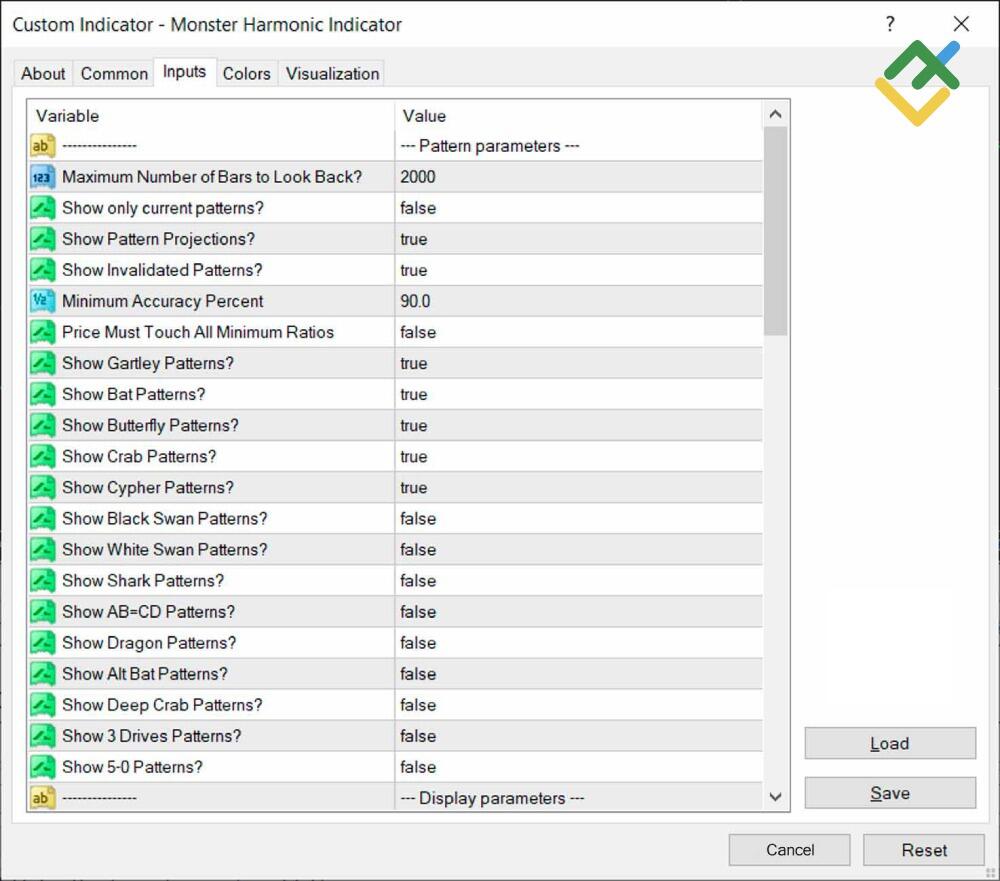Click the integer icon beside Maximum Number of Bars
The image size is (1000, 881).
pyautogui.click(x=42, y=177)
